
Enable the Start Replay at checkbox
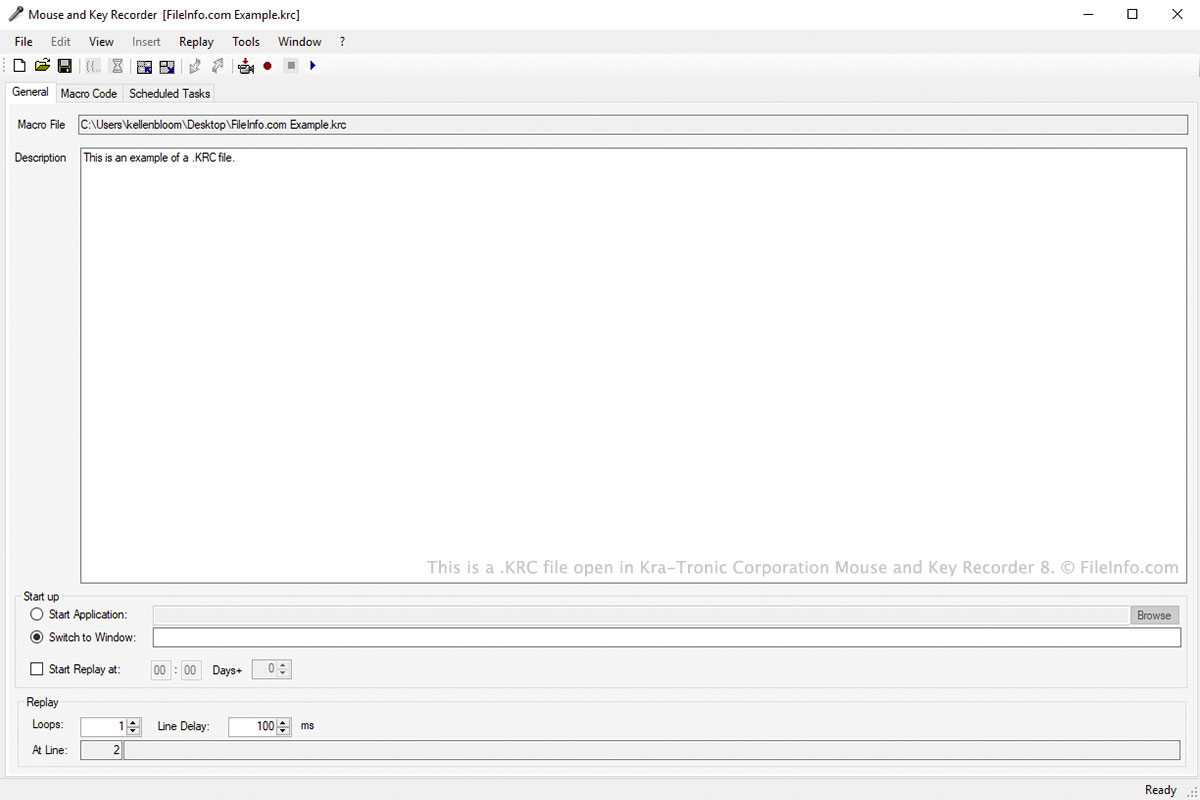[37, 670]
